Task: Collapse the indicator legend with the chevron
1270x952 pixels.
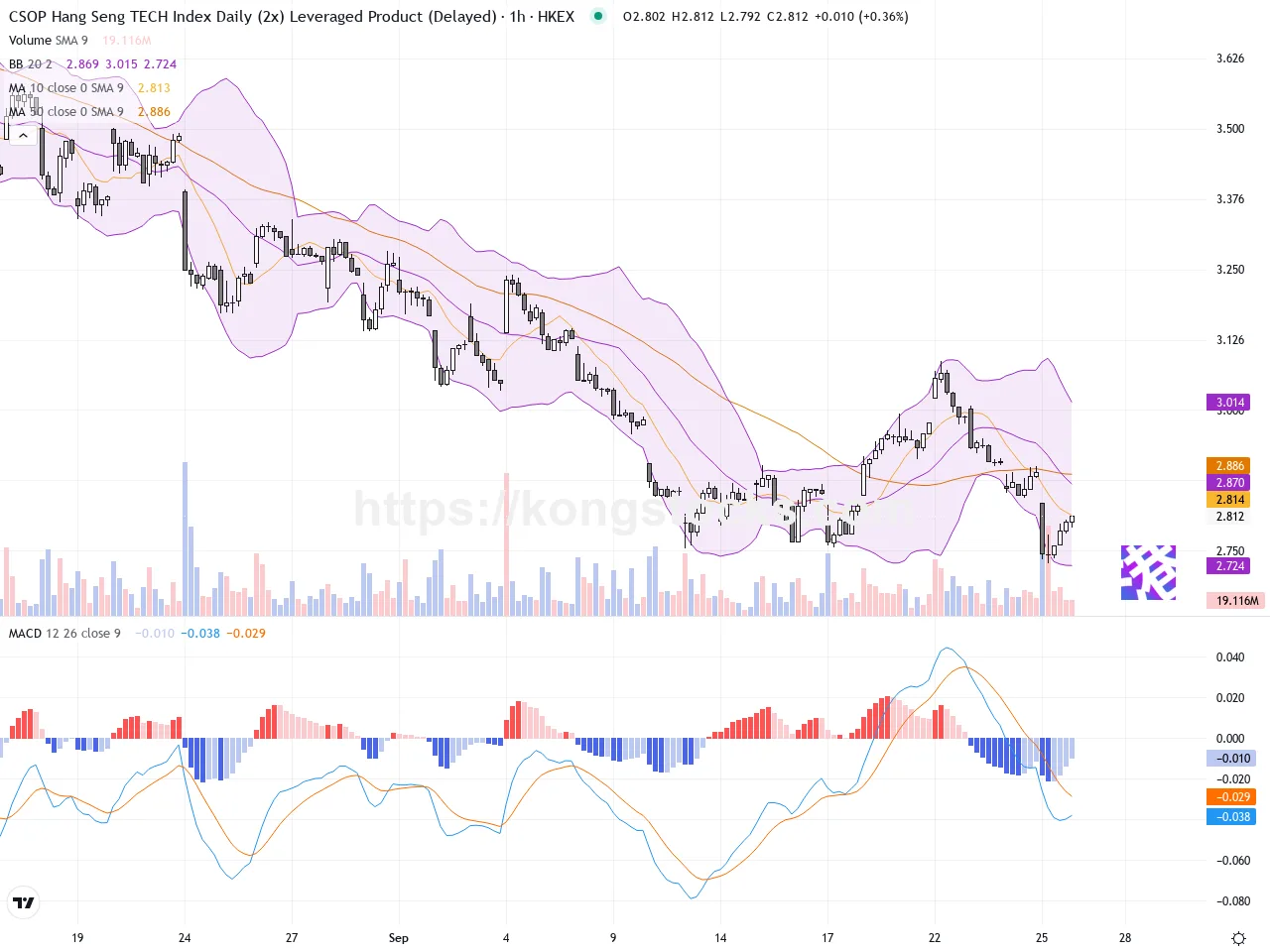Action: click(x=23, y=135)
